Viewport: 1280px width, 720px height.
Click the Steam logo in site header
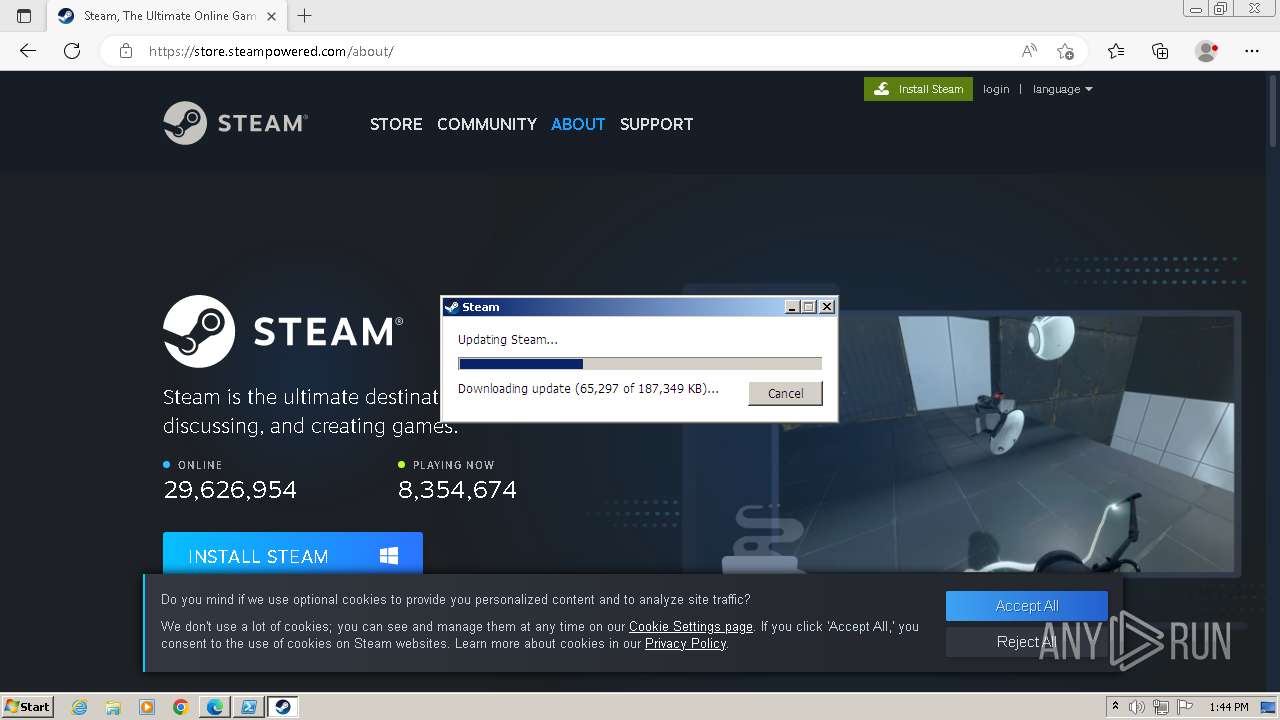[x=235, y=123]
